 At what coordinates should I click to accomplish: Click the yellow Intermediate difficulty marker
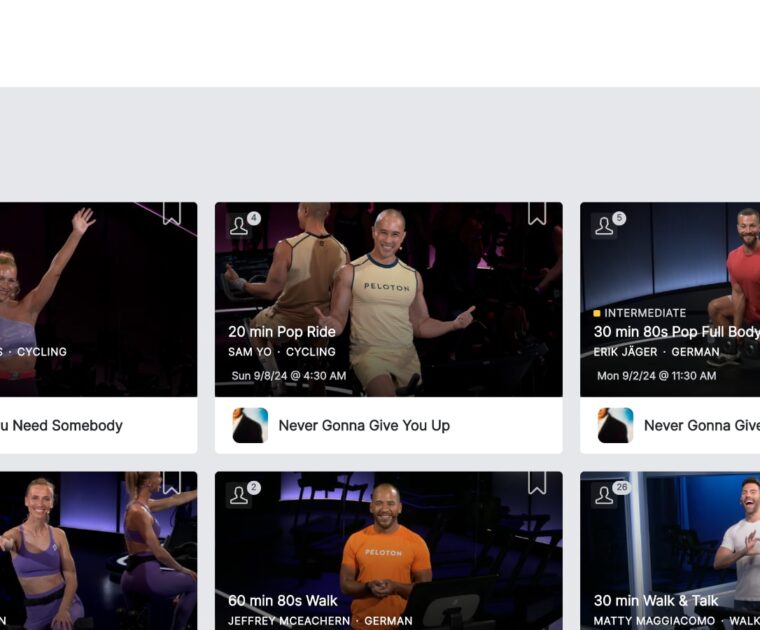pos(597,313)
